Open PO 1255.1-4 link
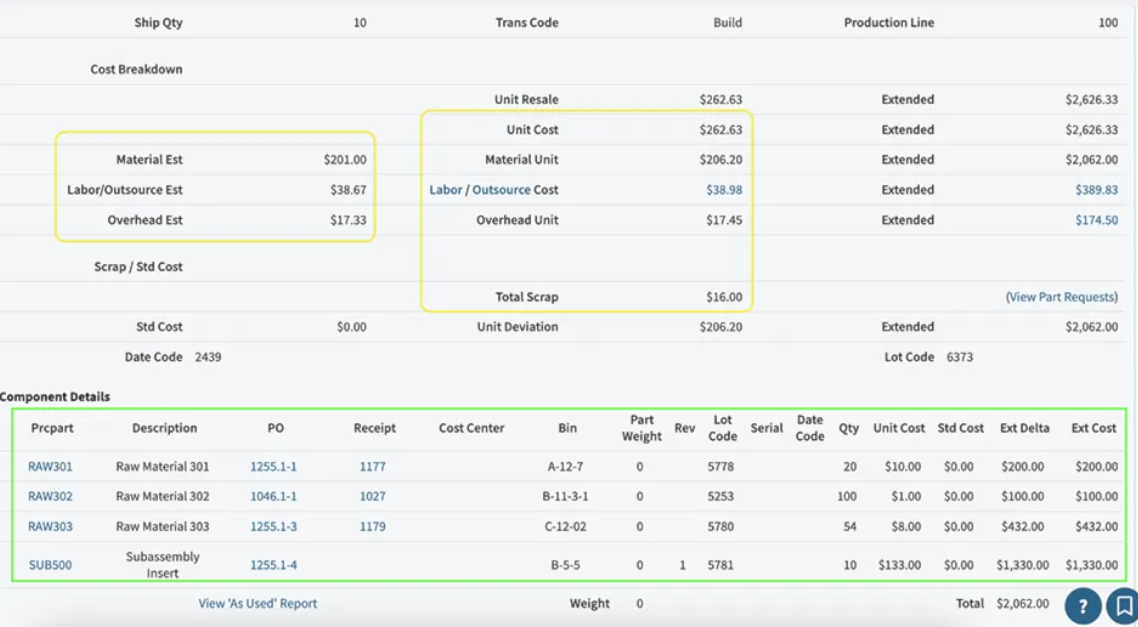The height and width of the screenshot is (627, 1138). 273,565
